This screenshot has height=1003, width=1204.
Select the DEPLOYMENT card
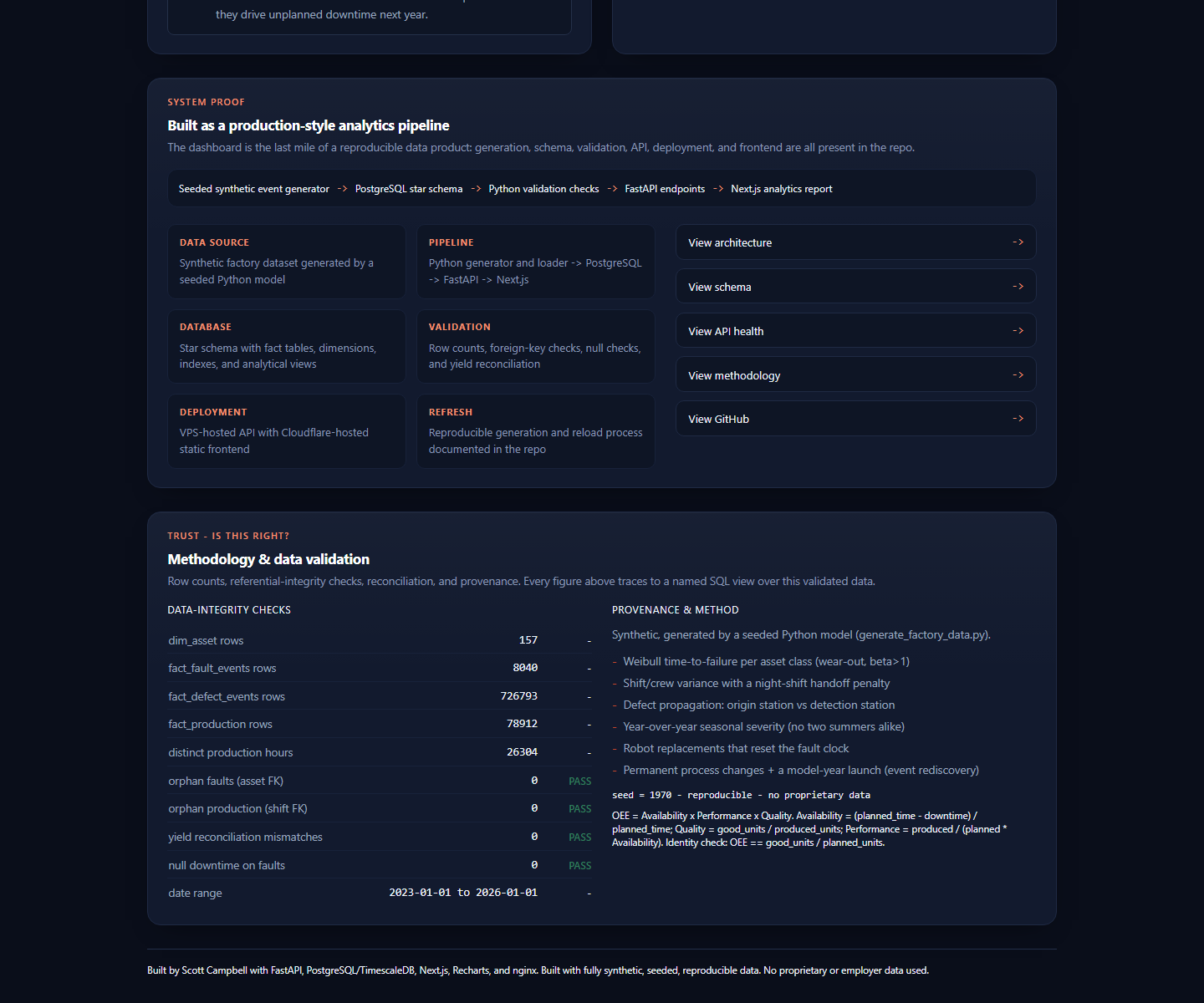(x=287, y=431)
